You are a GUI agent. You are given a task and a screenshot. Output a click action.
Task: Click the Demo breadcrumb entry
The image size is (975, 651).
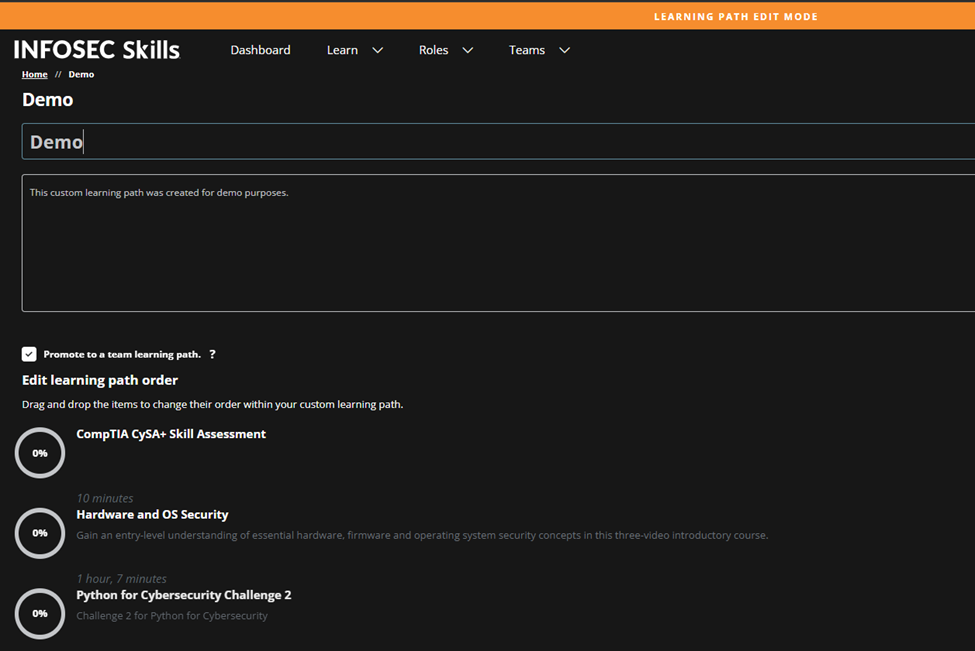tap(80, 74)
